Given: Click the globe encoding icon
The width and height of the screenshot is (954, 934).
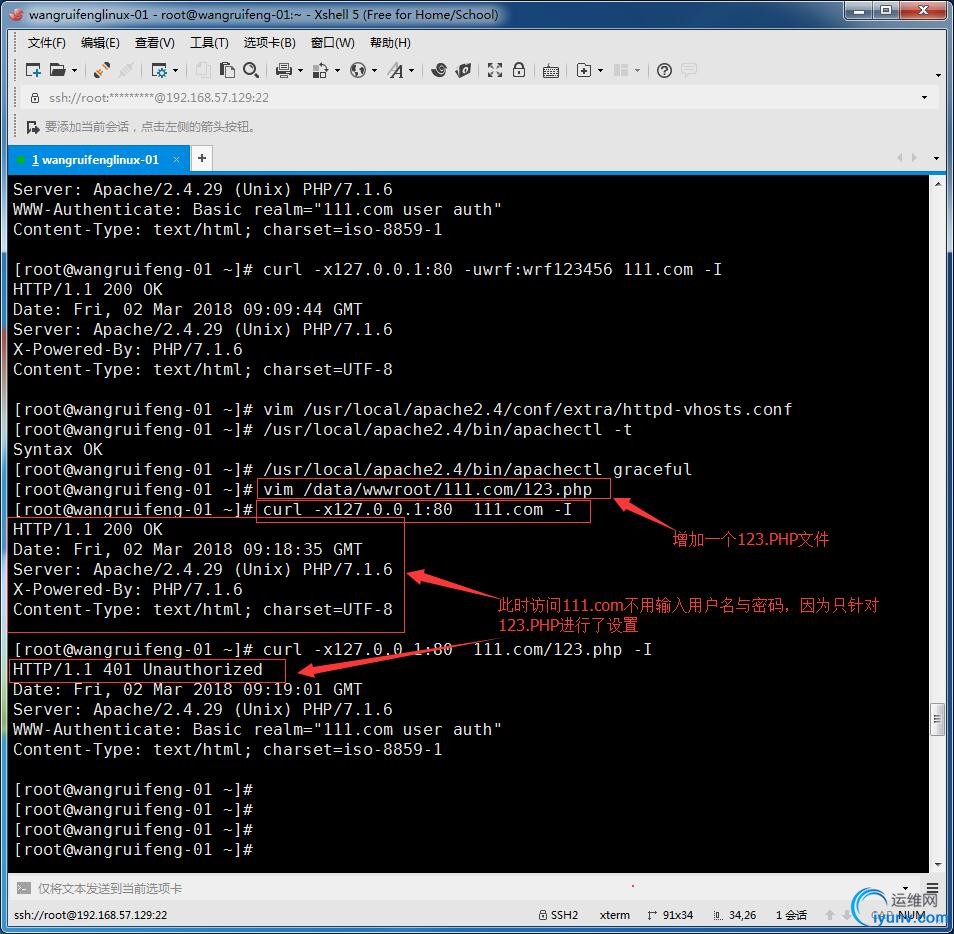Looking at the screenshot, I should (358, 71).
